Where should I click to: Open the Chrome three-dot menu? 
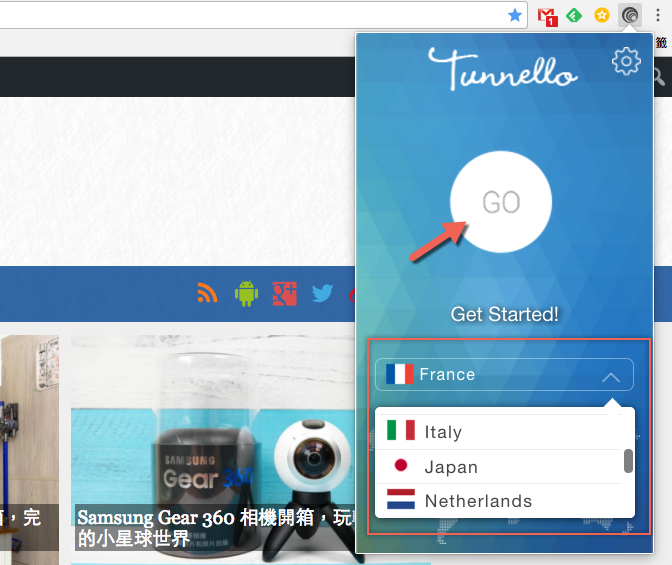(658, 15)
